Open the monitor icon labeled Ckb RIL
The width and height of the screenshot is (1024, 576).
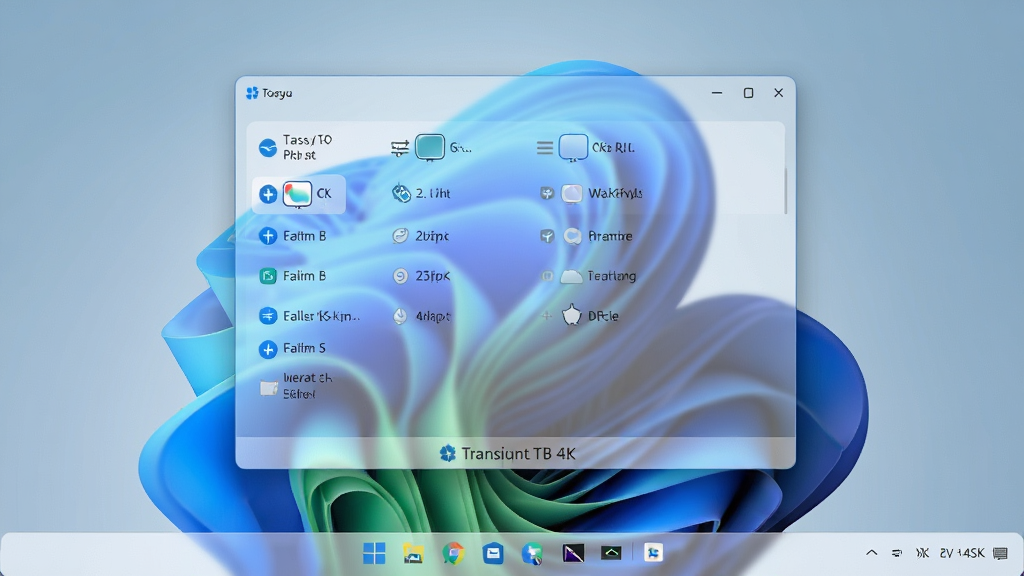tap(573, 148)
